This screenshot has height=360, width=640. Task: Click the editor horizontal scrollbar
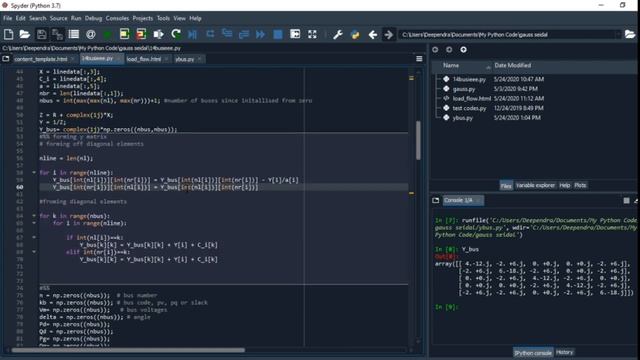pyautogui.click(x=128, y=350)
